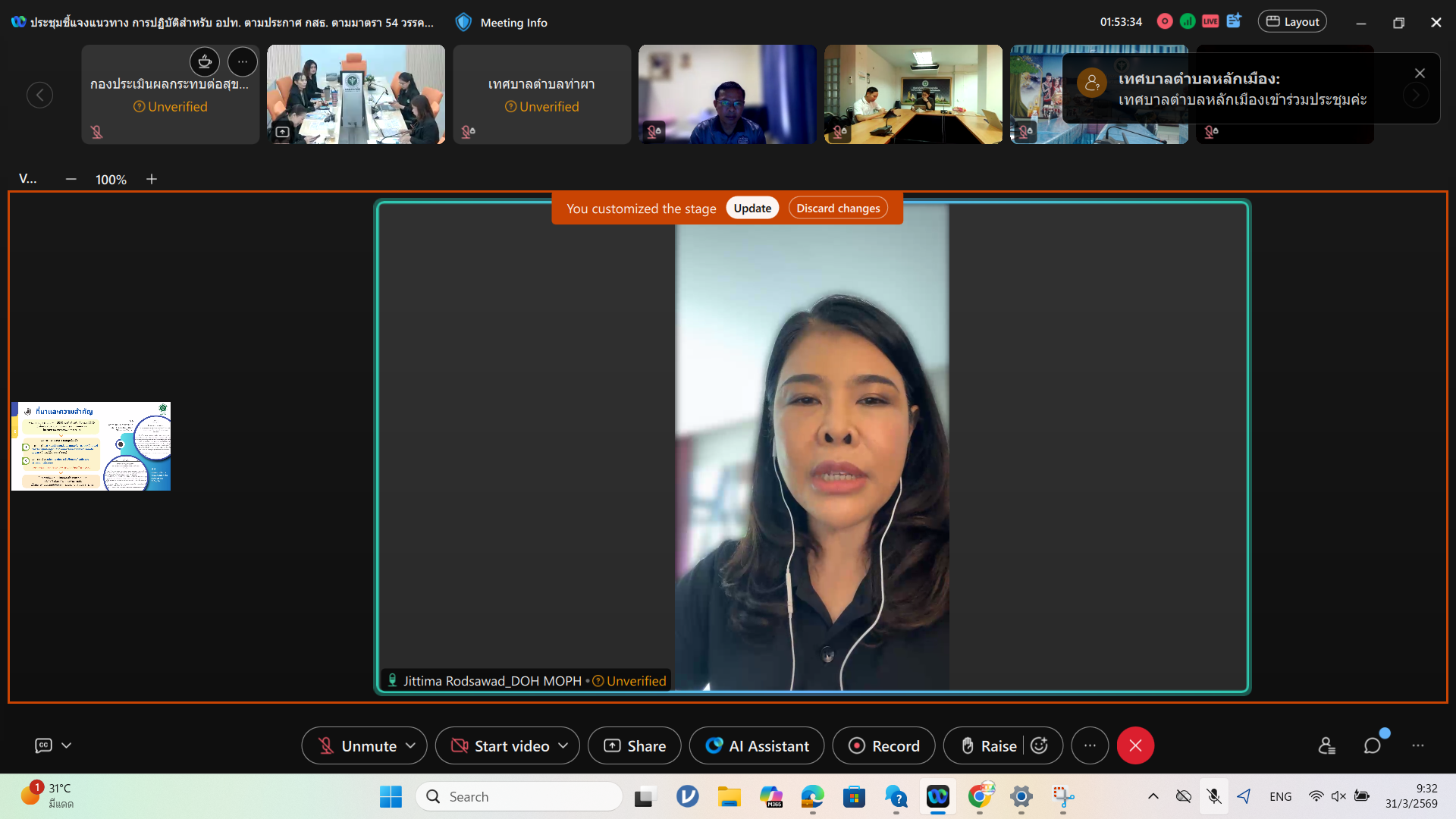Open the AI Assistant
This screenshot has height=819, width=1456.
756,746
